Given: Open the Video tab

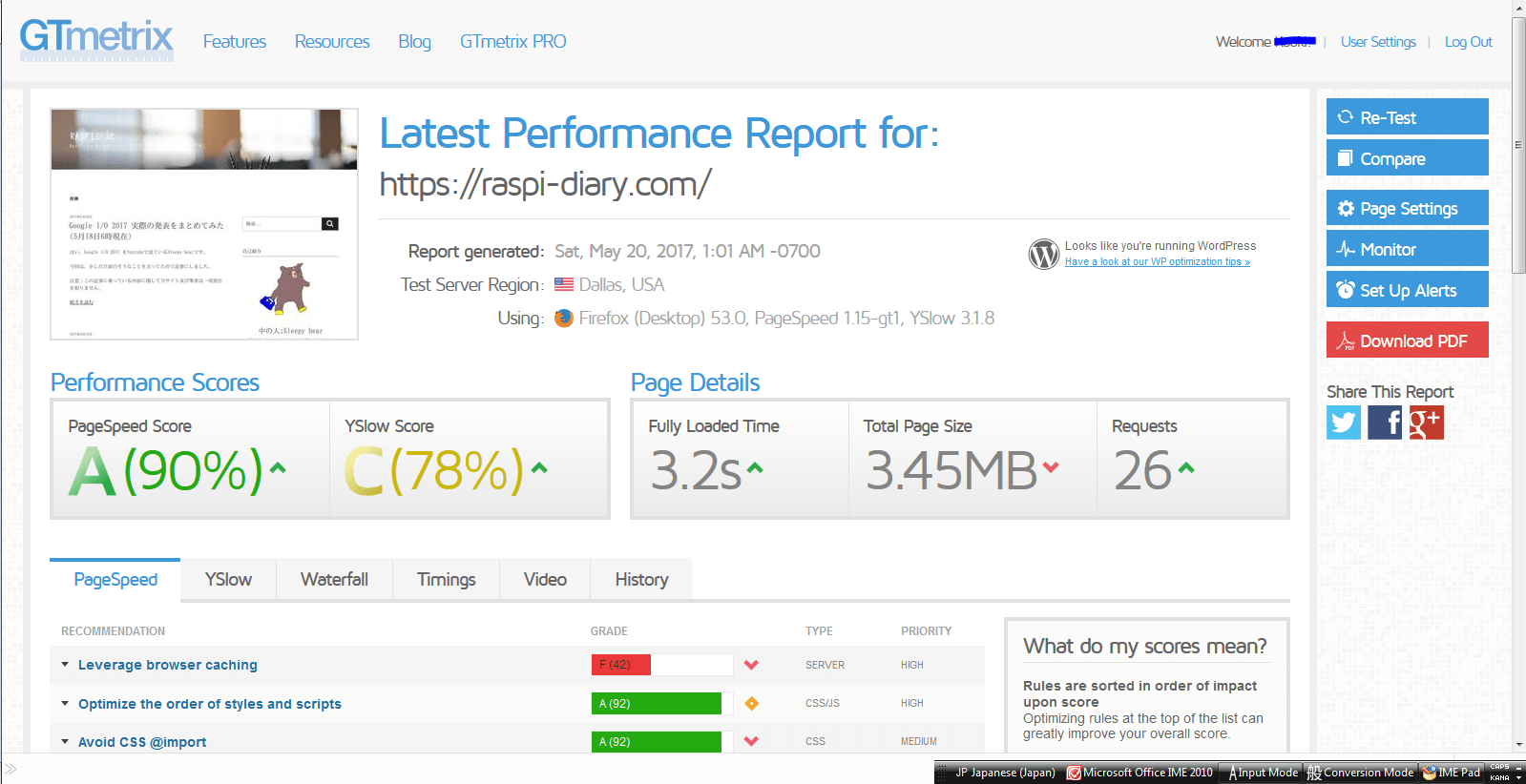Looking at the screenshot, I should coord(545,580).
